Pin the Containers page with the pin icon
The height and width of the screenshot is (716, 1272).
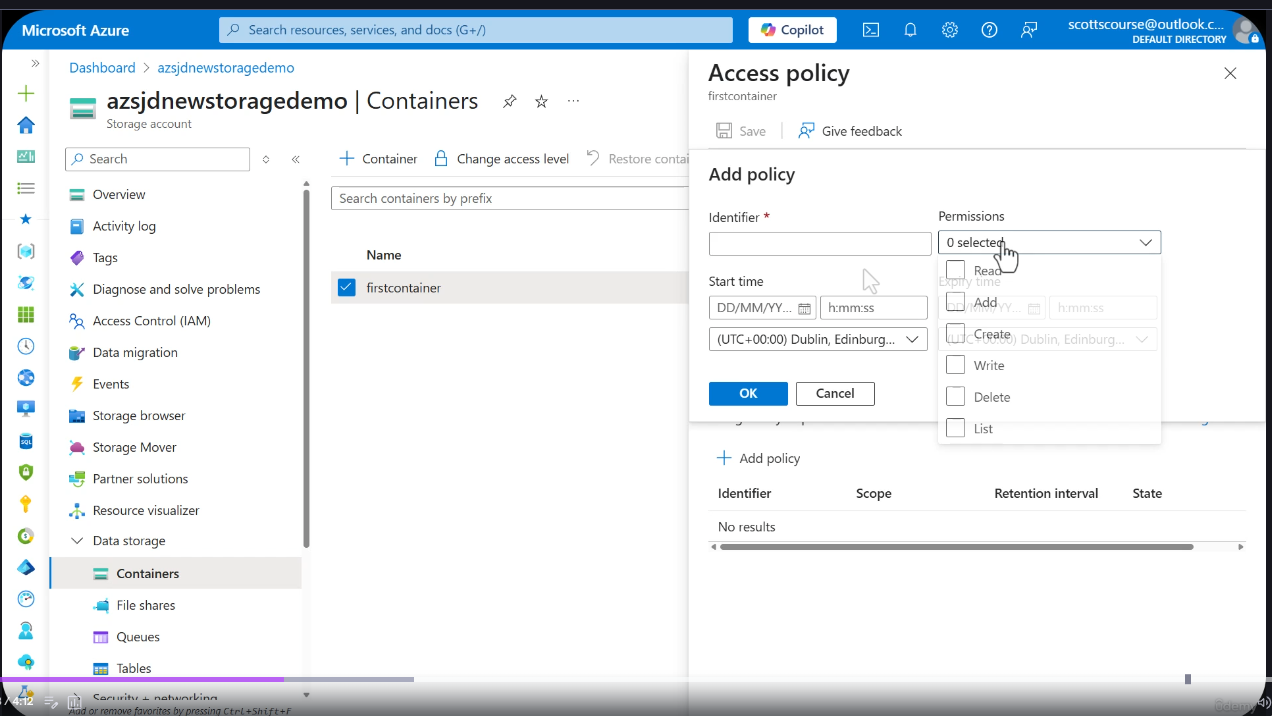point(509,101)
